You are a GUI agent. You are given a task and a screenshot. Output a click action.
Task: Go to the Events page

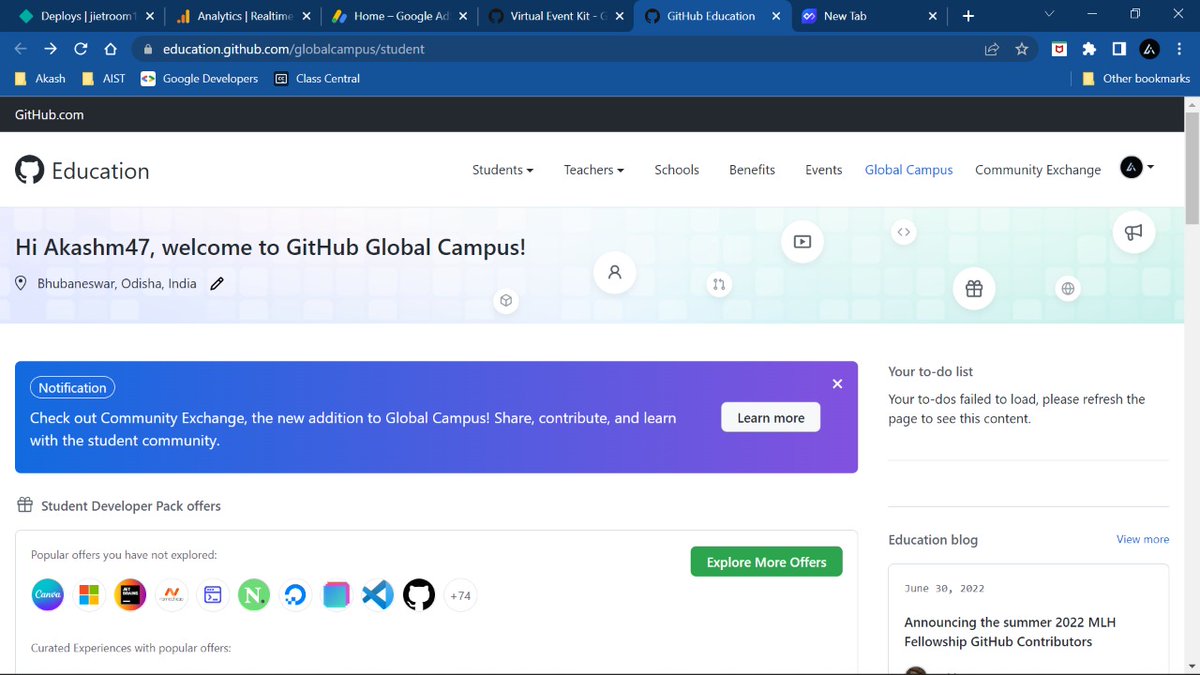824,170
